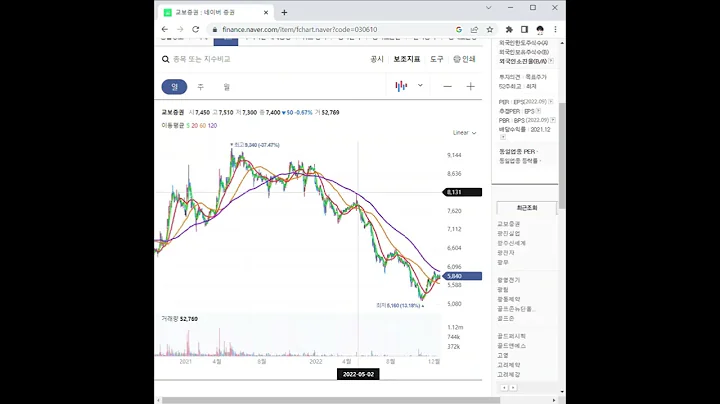
Task: Open 고려제강 from recent list
Action: (x=509, y=375)
